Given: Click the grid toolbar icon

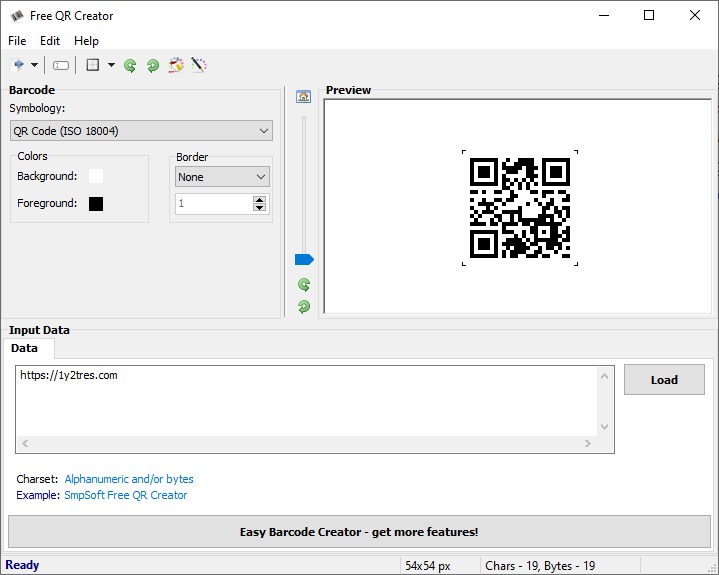Looking at the screenshot, I should (93, 65).
